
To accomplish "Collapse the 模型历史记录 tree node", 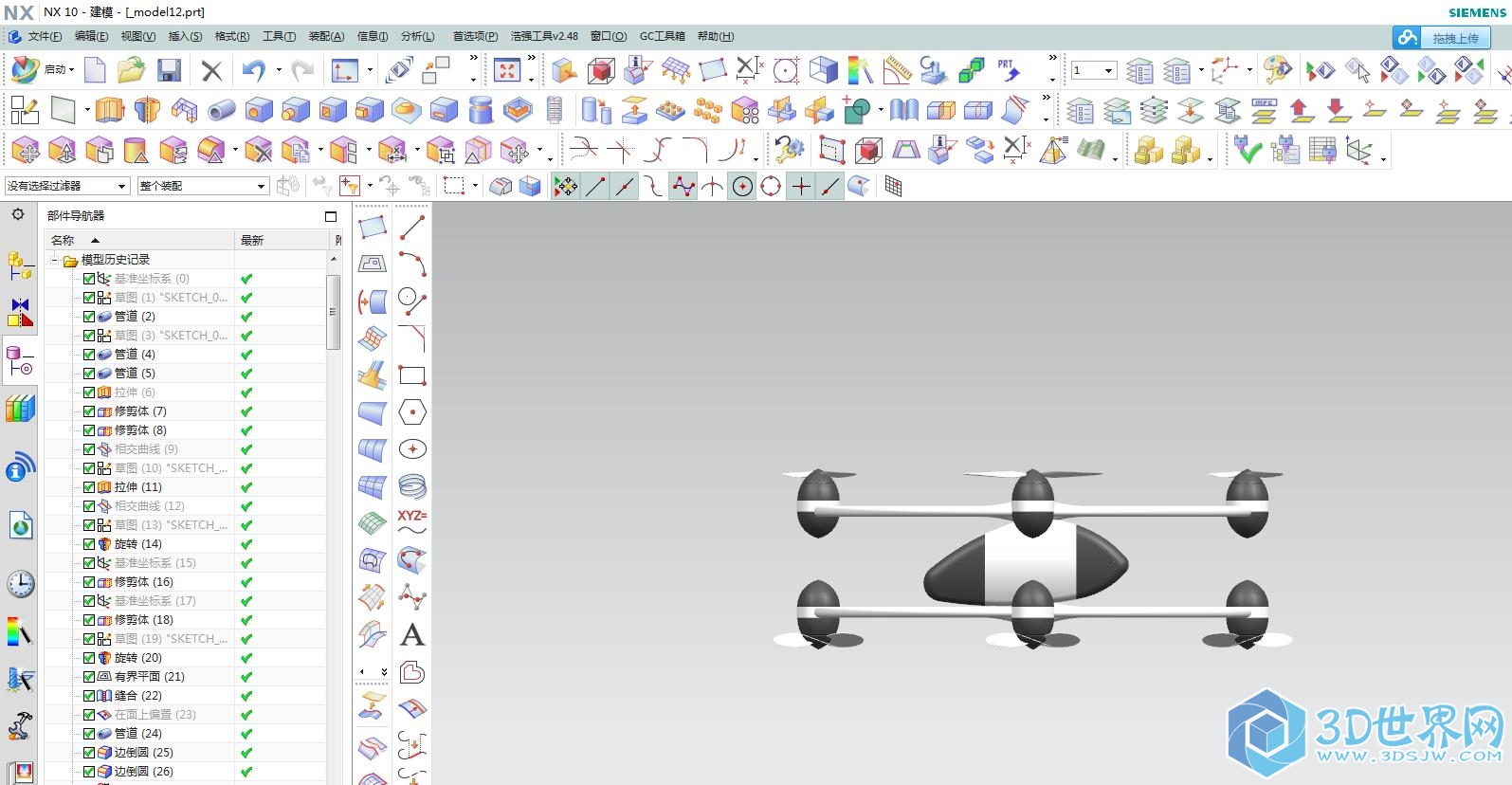I will (55, 259).
